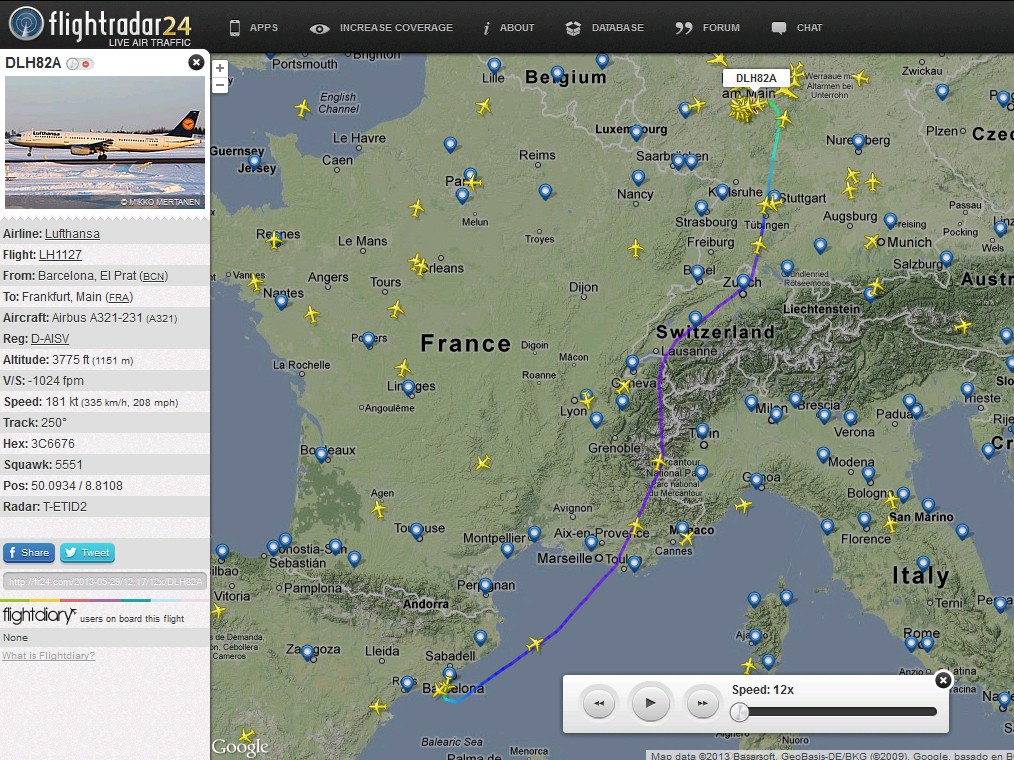Select the plane south of Tübingen
This screenshot has width=1014, height=760.
pyautogui.click(x=759, y=245)
